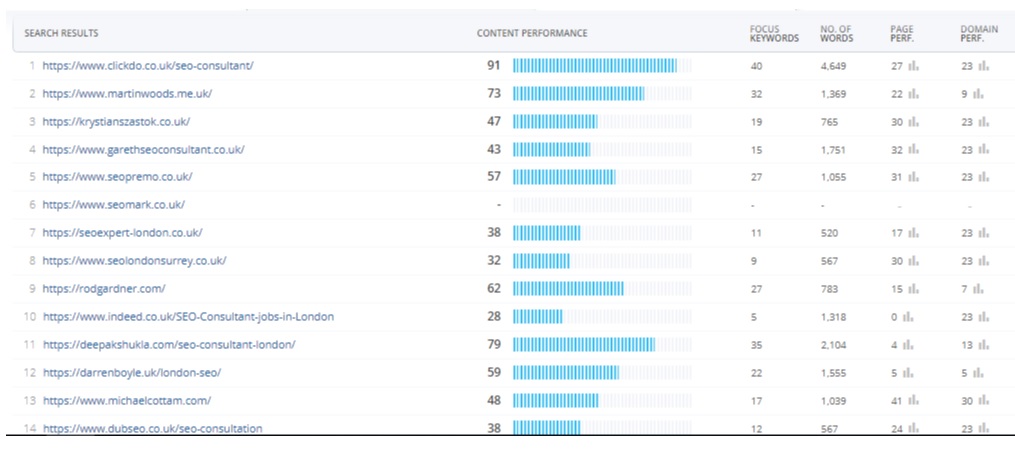Click domain perf chart icon for michaelcottam row
The image size is (1015, 466).
(983, 401)
